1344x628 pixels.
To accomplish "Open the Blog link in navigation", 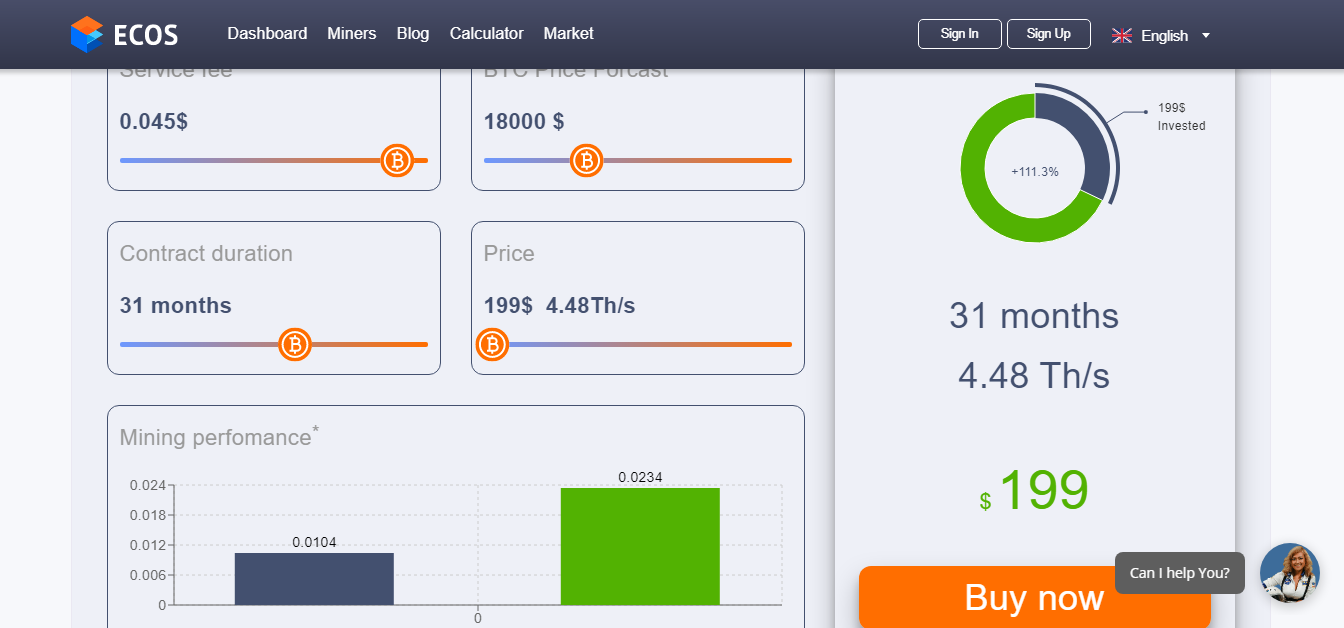I will point(413,33).
